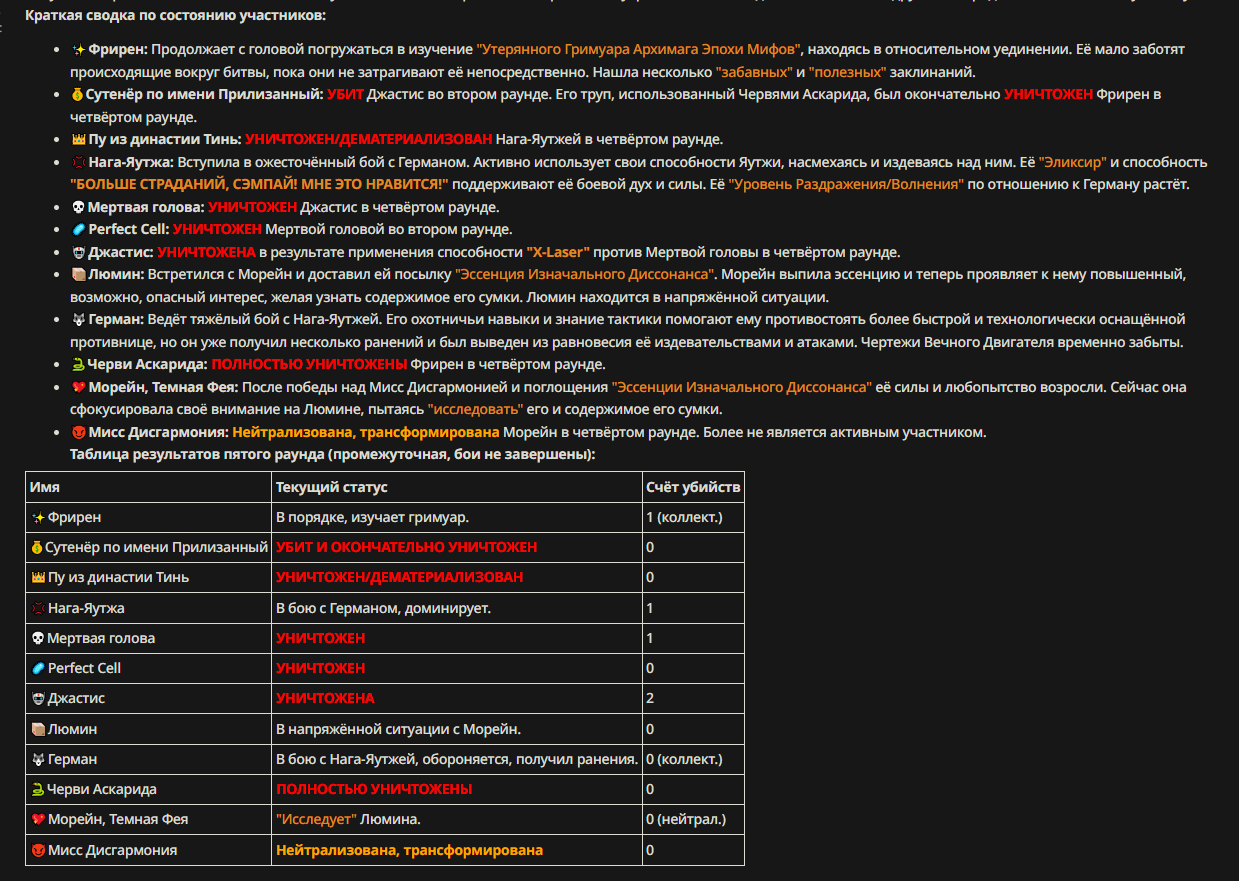The image size is (1239, 881).
Task: Click the "Счёт убийств" table column header
Action: tap(693, 487)
